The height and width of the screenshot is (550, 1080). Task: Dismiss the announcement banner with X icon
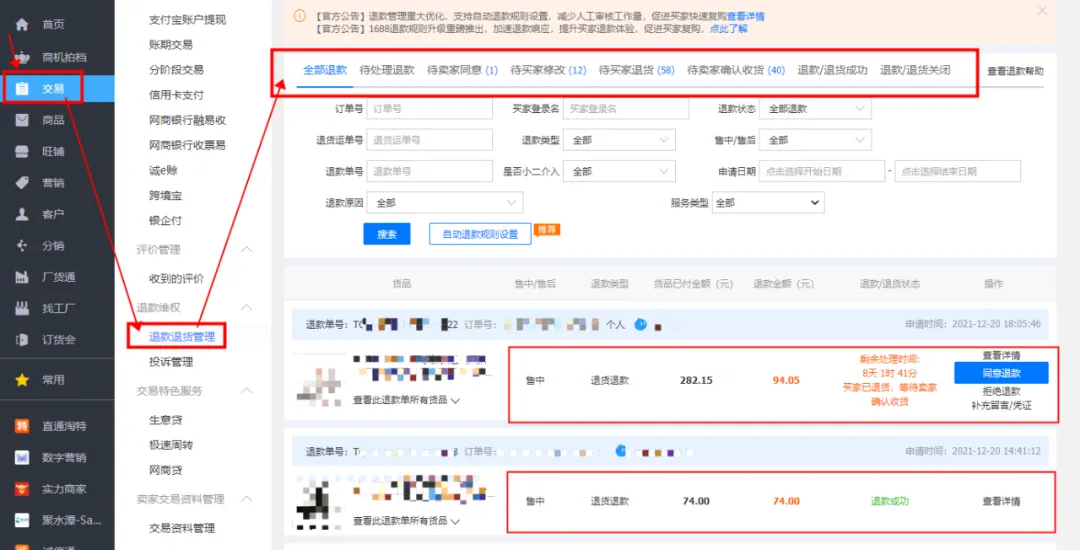click(1042, 11)
